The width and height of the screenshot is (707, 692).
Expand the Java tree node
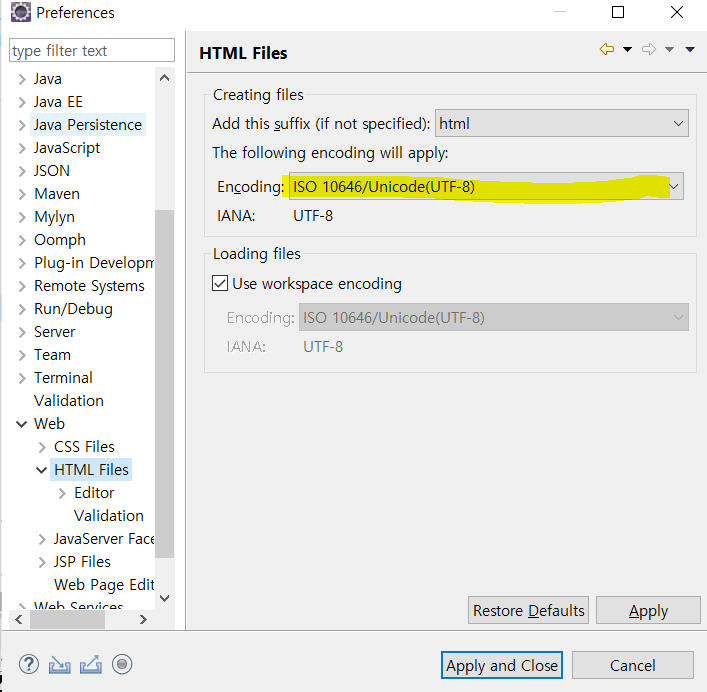[22, 79]
